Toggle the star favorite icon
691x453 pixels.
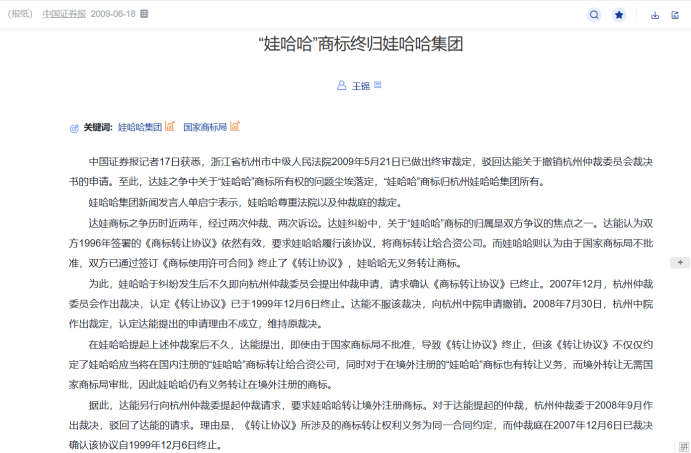(619, 15)
